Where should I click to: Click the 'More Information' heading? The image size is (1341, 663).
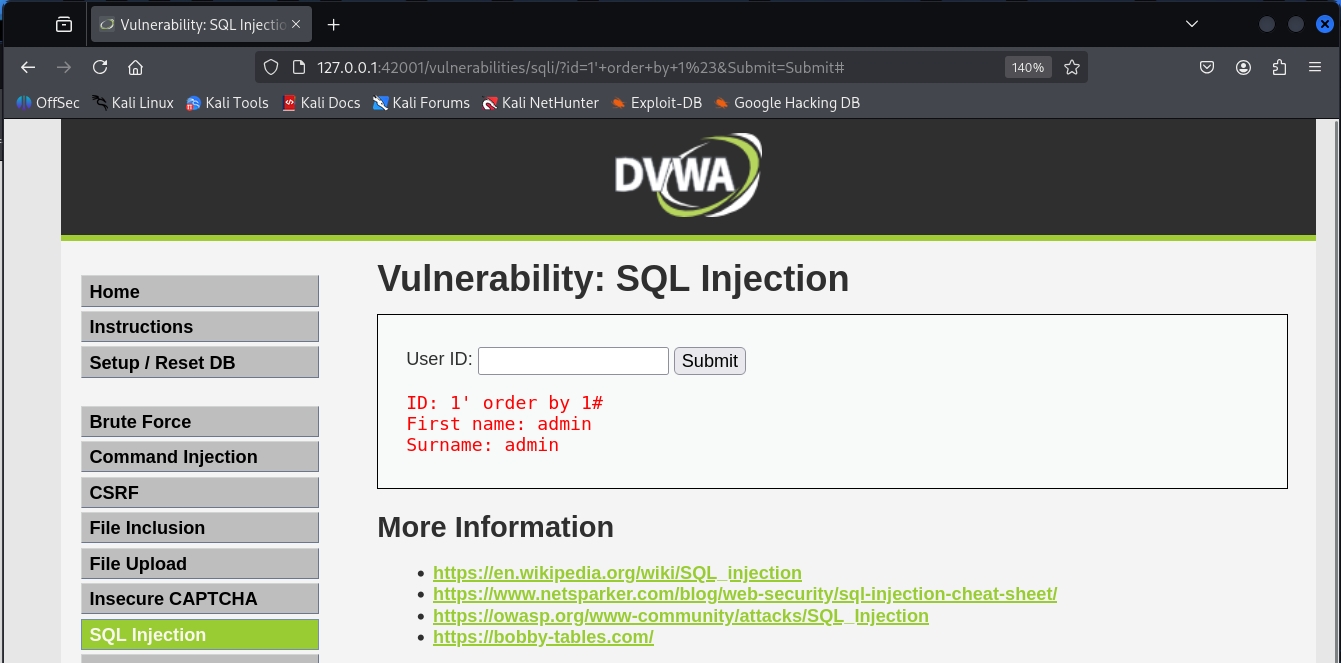(x=495, y=527)
